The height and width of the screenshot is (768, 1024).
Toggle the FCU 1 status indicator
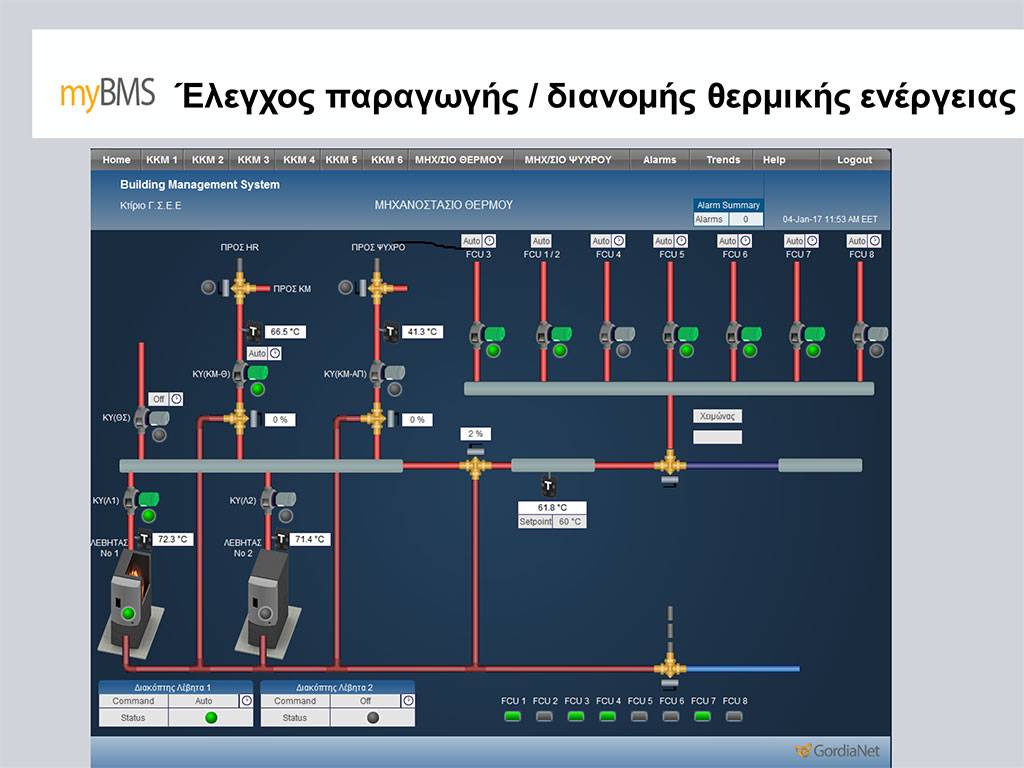pyautogui.click(x=513, y=716)
